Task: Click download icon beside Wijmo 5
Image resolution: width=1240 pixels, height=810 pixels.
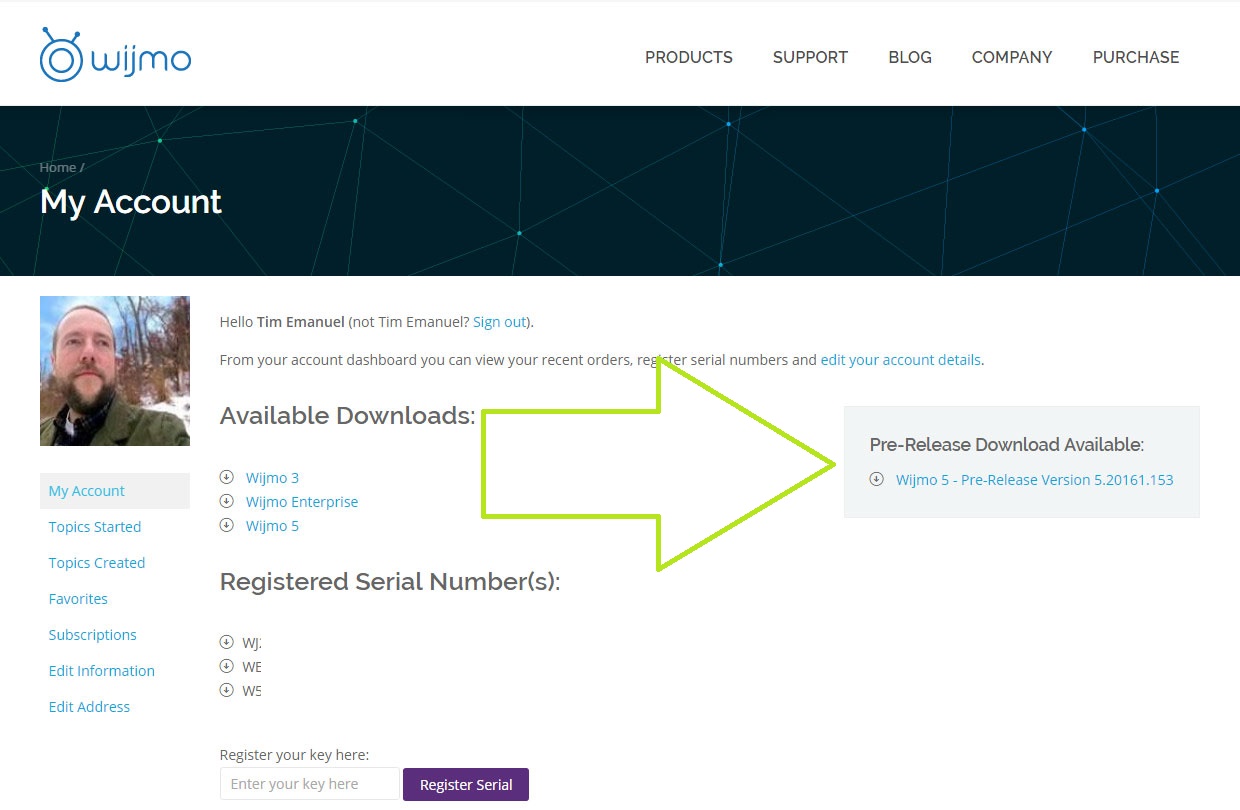Action: (x=226, y=525)
